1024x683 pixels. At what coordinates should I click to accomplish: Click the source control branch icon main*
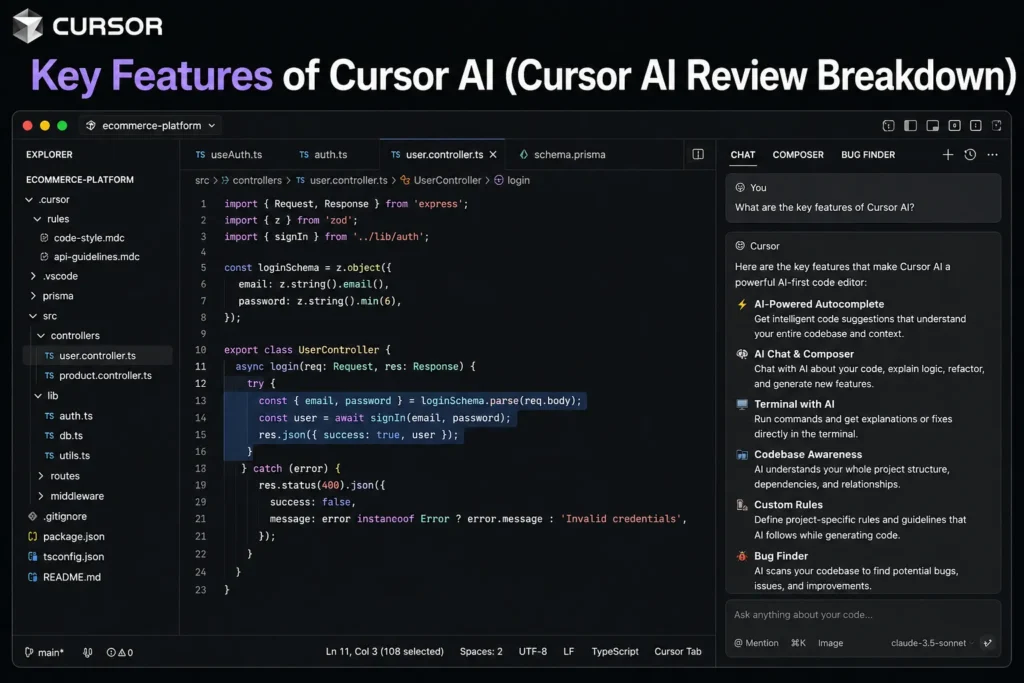(44, 652)
